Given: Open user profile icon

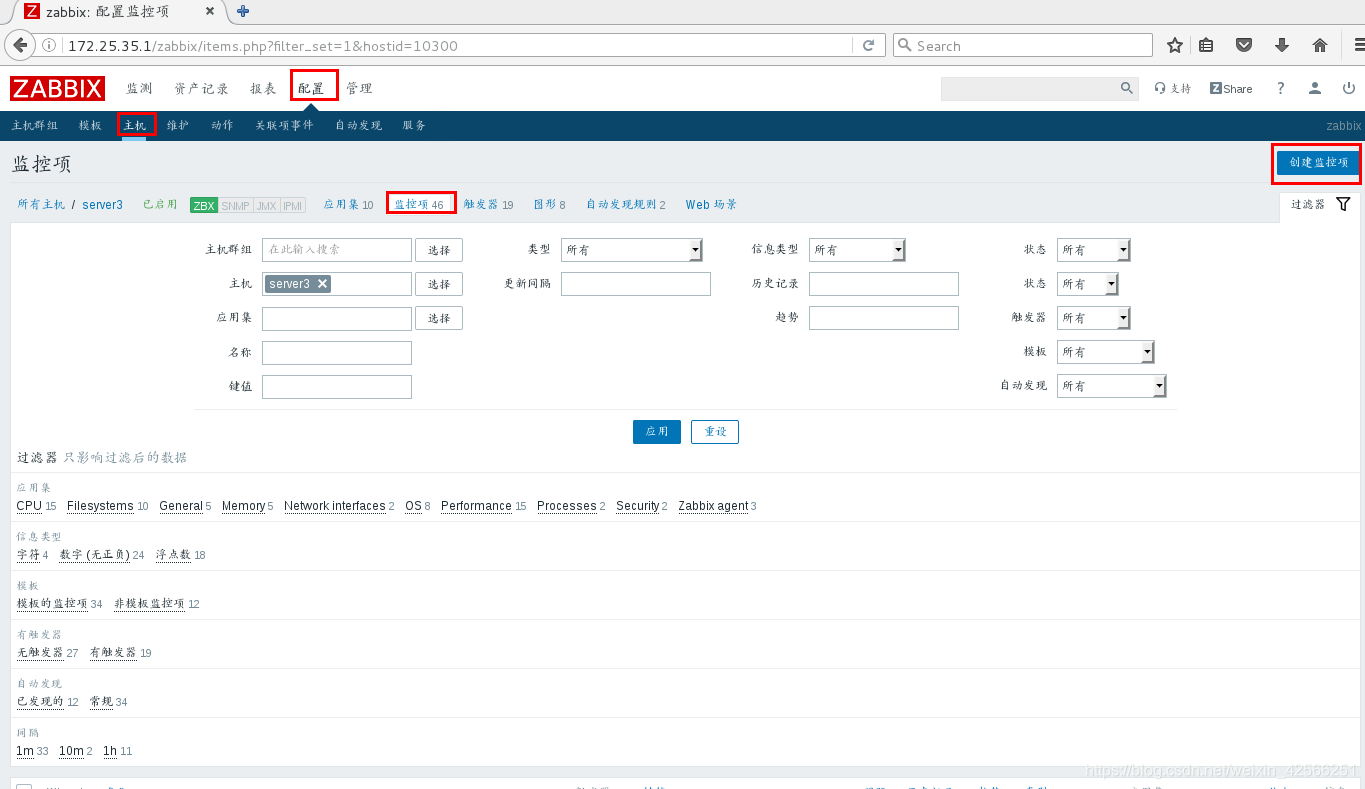Looking at the screenshot, I should tap(1316, 88).
